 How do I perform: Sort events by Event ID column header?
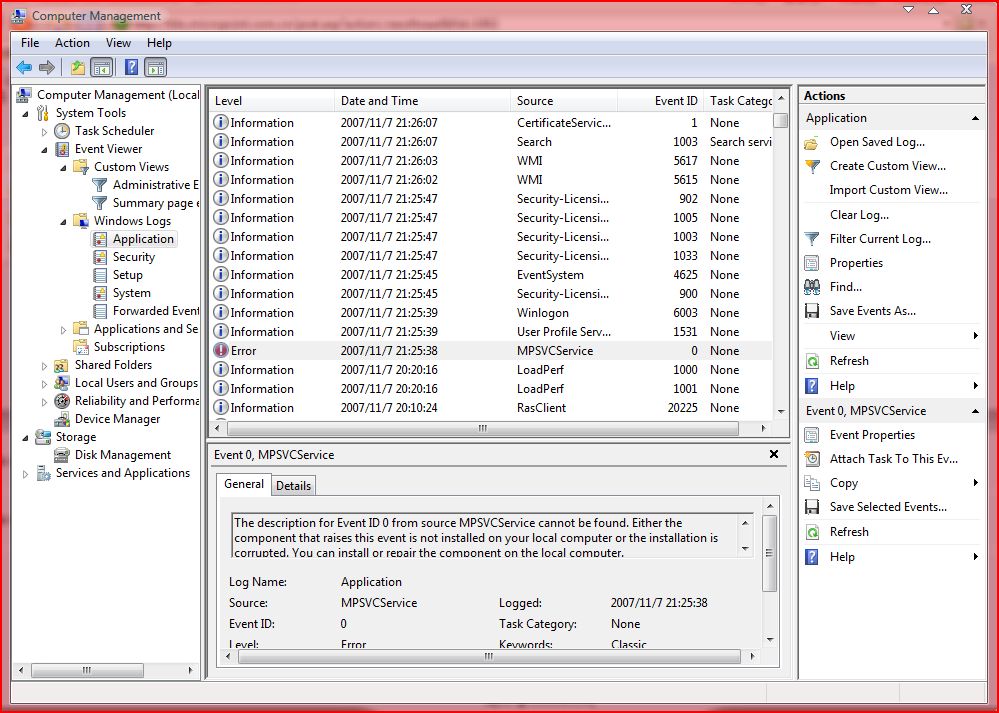[x=659, y=101]
